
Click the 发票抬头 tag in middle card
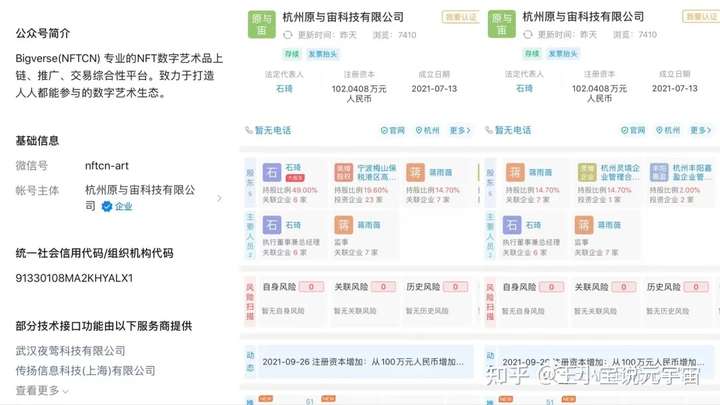click(x=322, y=54)
